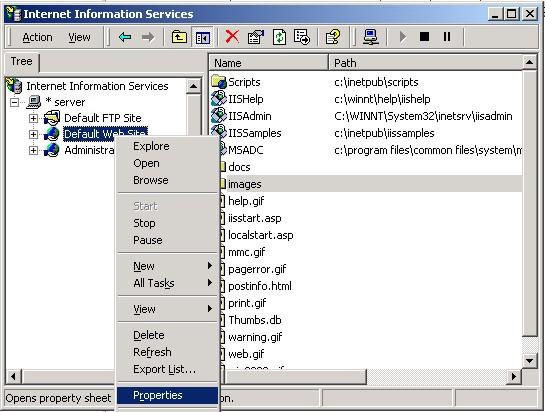Viewport: 545px width, 412px height.
Task: Collapse the server node in tree
Action: (x=14, y=102)
